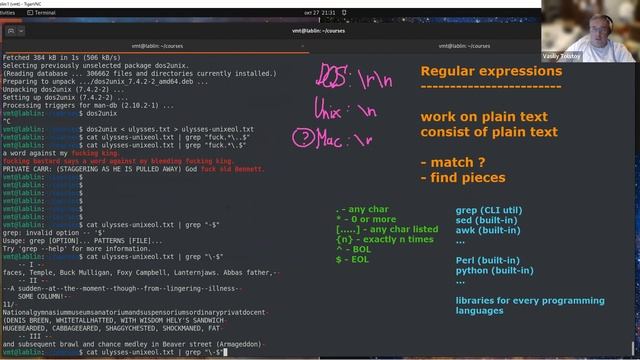Click the 'awk (built-in)' text
The width and height of the screenshot is (640, 360).
point(488,230)
